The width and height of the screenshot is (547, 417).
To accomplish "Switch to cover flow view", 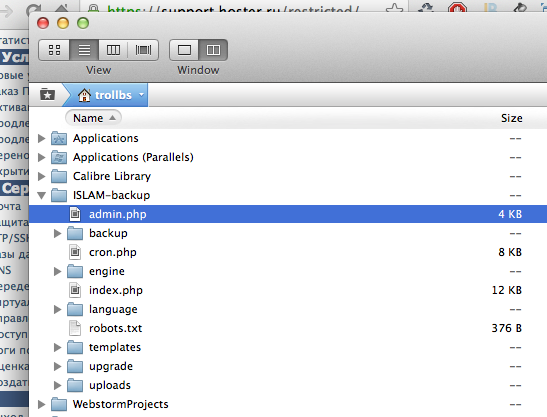I will click(x=143, y=50).
